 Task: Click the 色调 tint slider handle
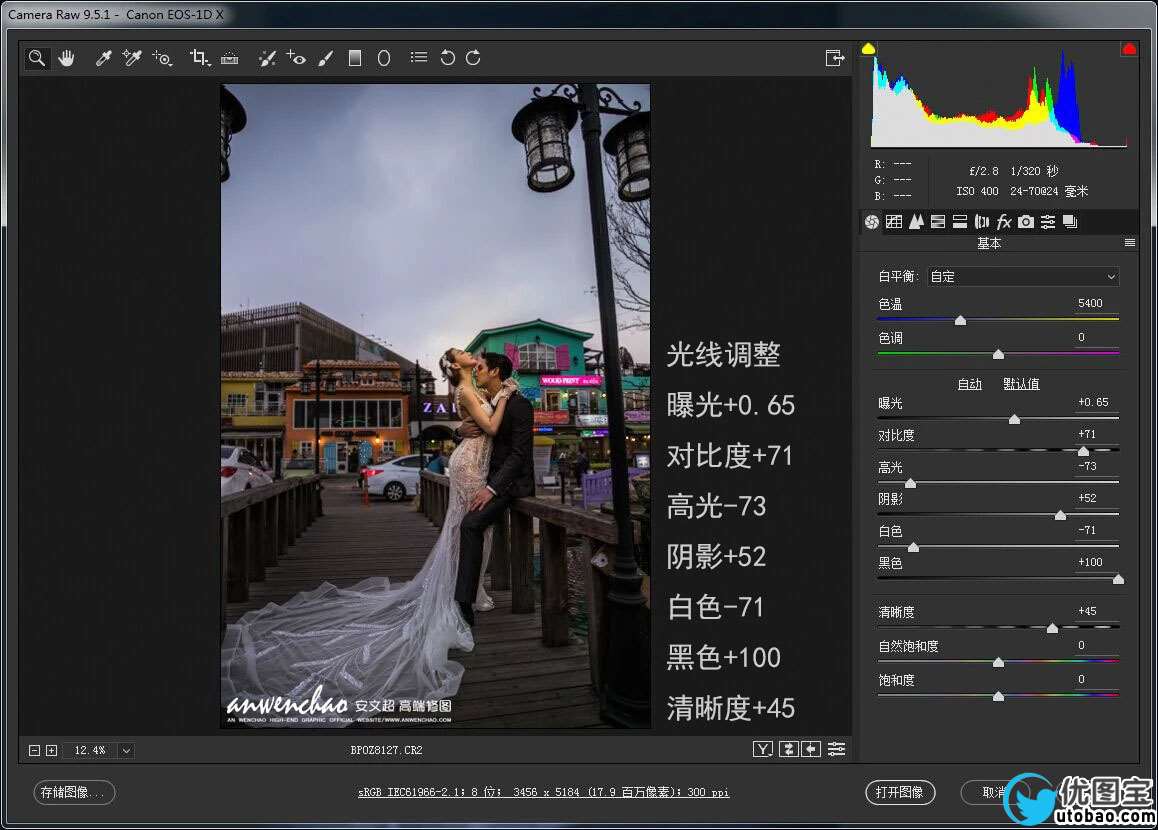(x=998, y=354)
